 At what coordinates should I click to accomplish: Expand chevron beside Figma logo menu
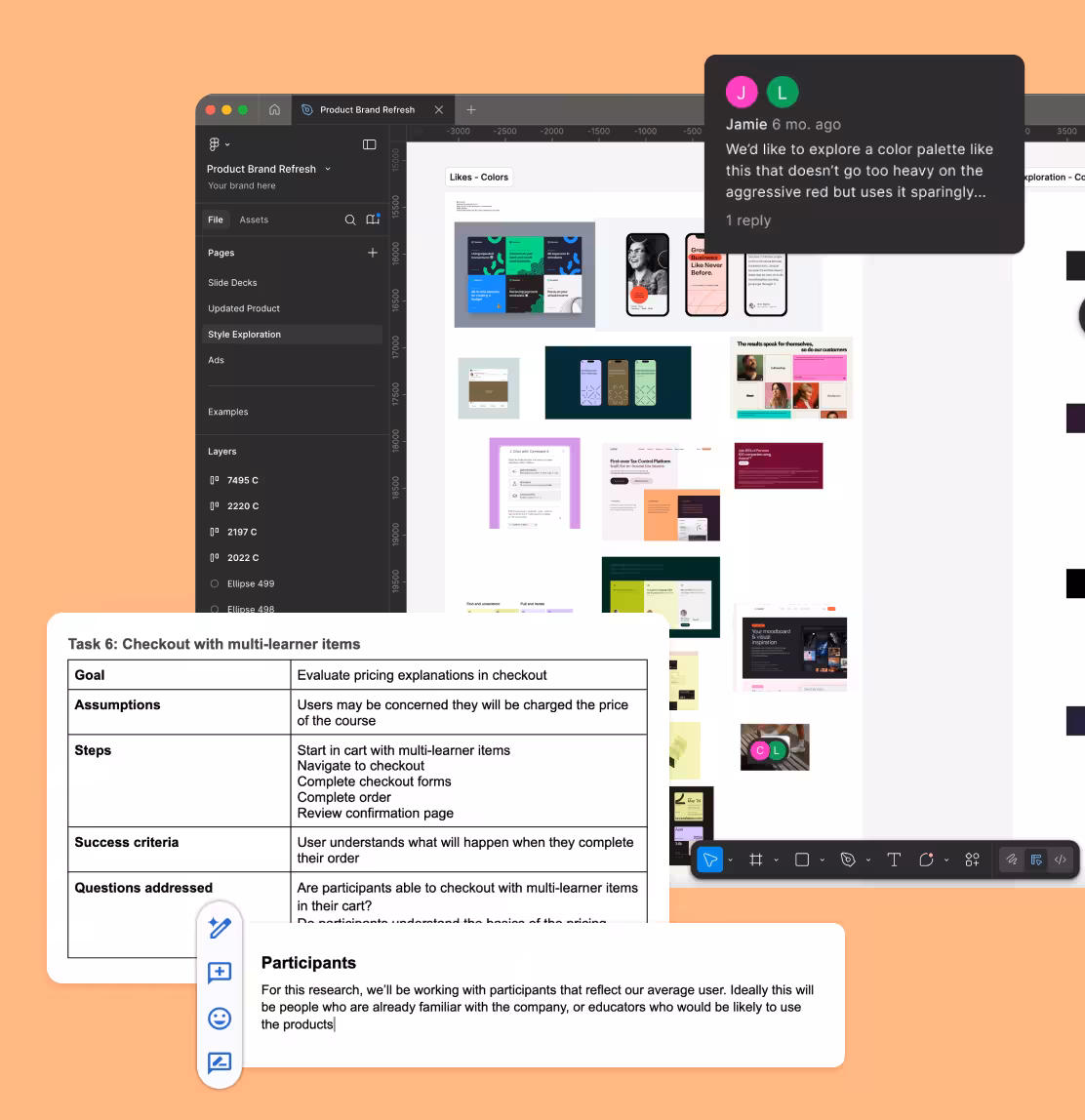228,145
